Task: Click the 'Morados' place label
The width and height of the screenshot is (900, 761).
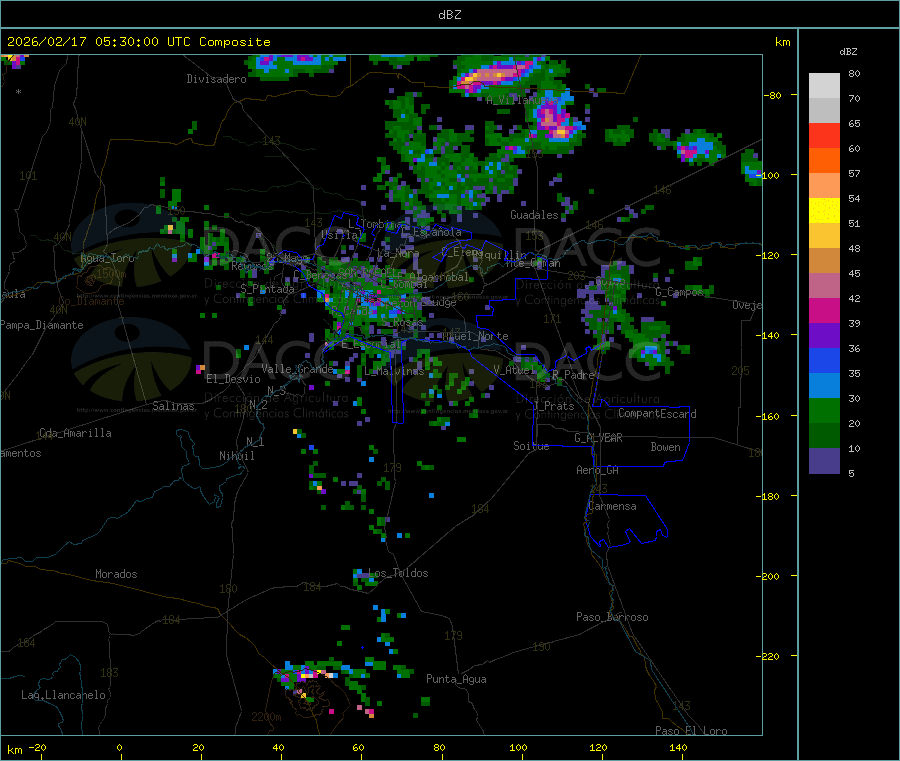Action: click(x=116, y=574)
